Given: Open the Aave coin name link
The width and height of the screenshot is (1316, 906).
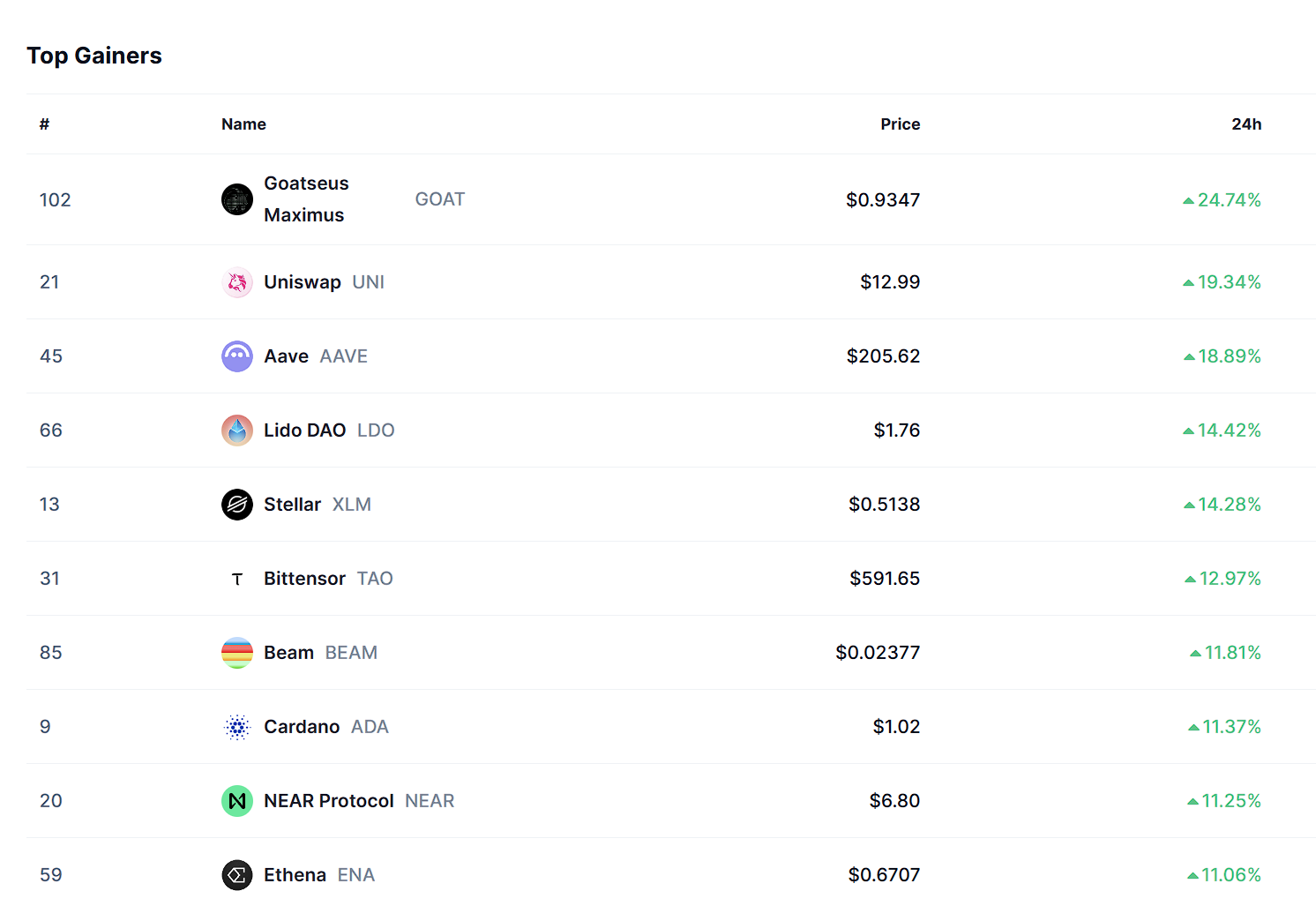Looking at the screenshot, I should pos(287,356).
